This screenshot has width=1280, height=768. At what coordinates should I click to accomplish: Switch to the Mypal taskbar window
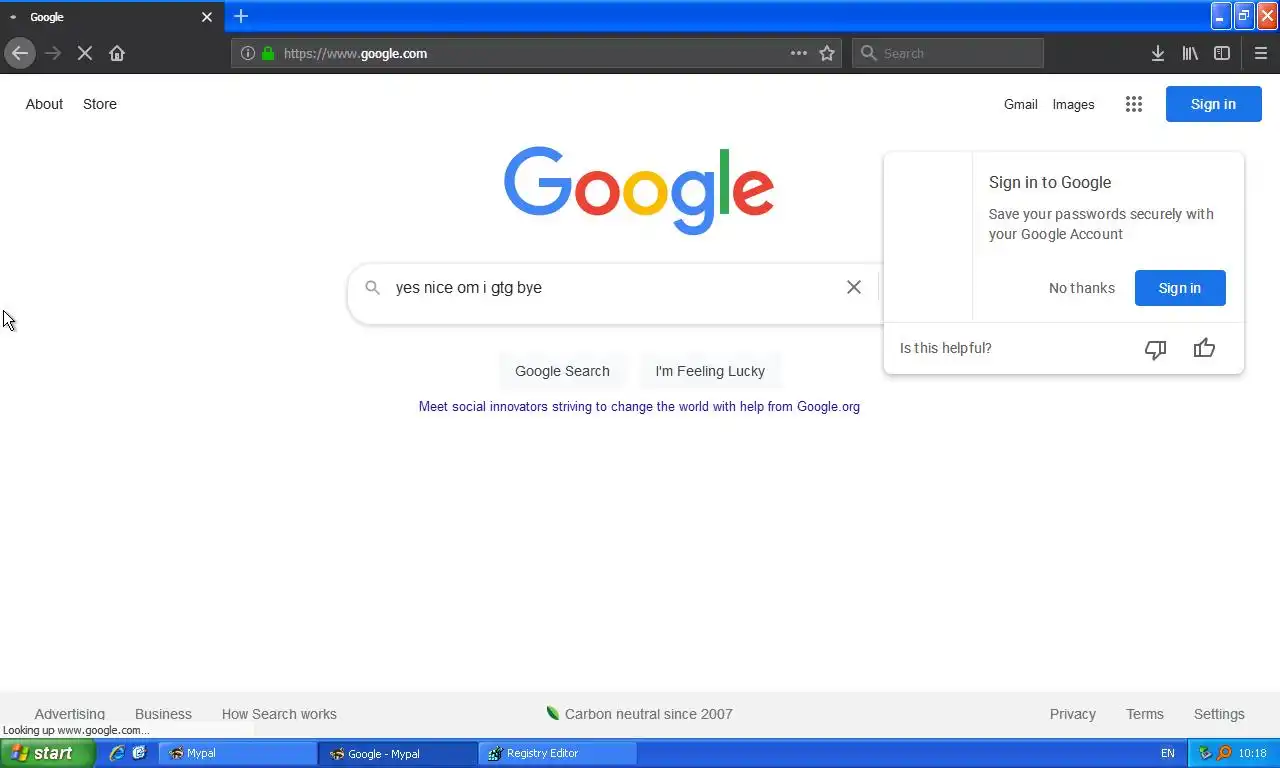point(238,753)
